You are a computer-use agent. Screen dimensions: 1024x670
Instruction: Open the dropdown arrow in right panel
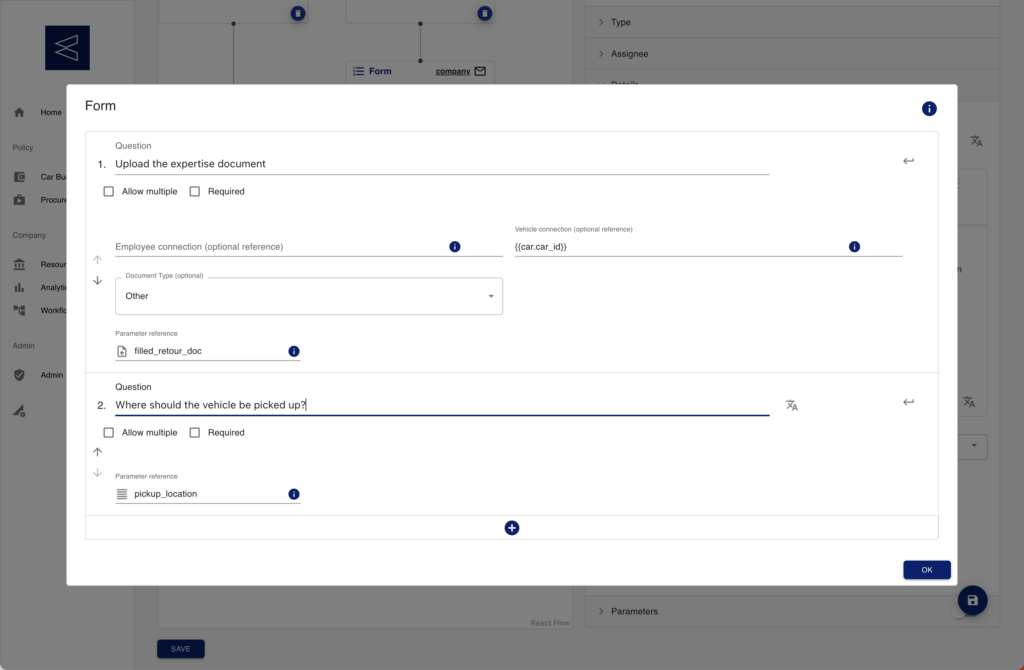tap(974, 446)
